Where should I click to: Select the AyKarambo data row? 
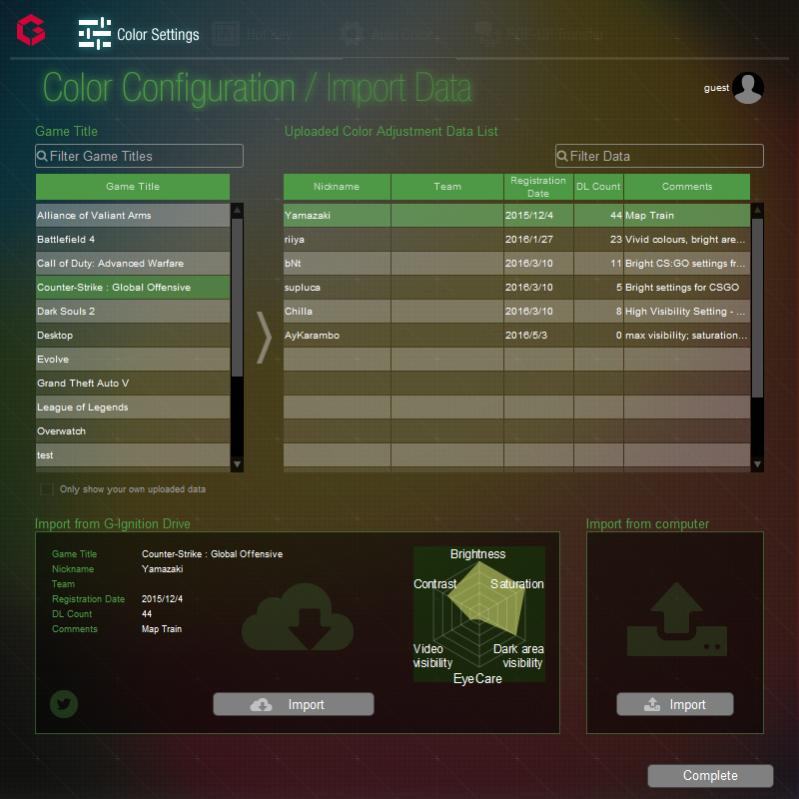pyautogui.click(x=517, y=335)
